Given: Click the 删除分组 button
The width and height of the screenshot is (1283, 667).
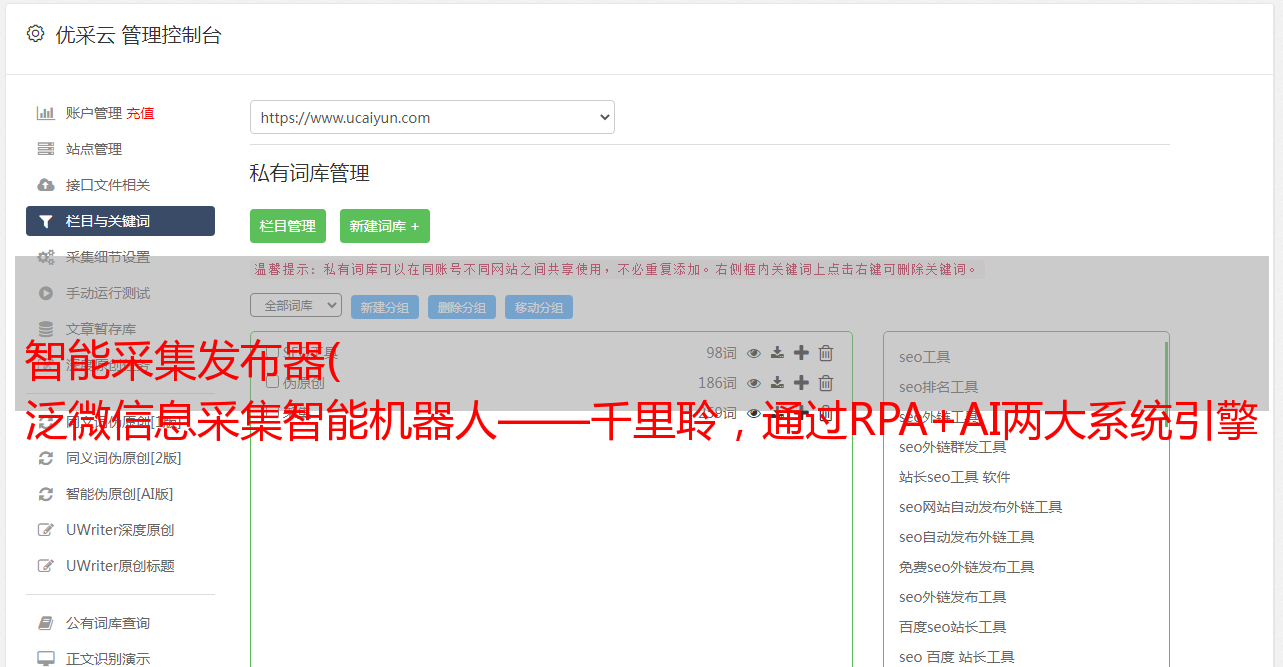Looking at the screenshot, I should (x=462, y=307).
